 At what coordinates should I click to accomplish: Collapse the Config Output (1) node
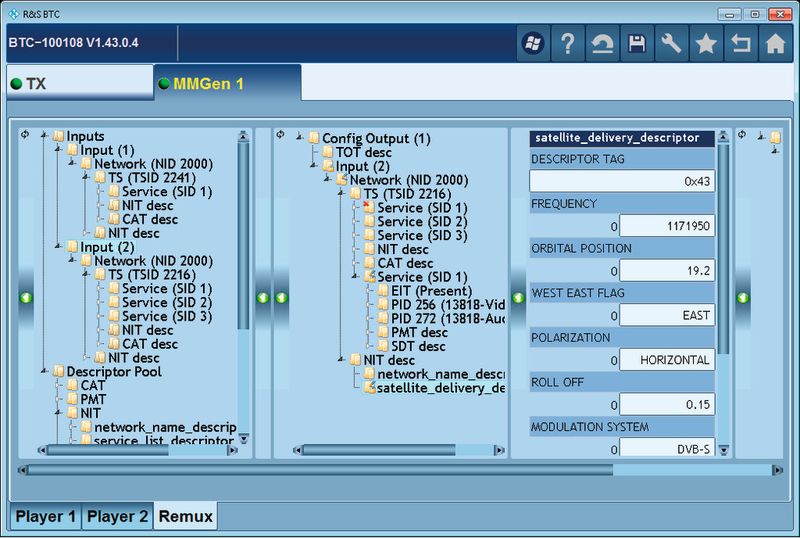coord(300,137)
